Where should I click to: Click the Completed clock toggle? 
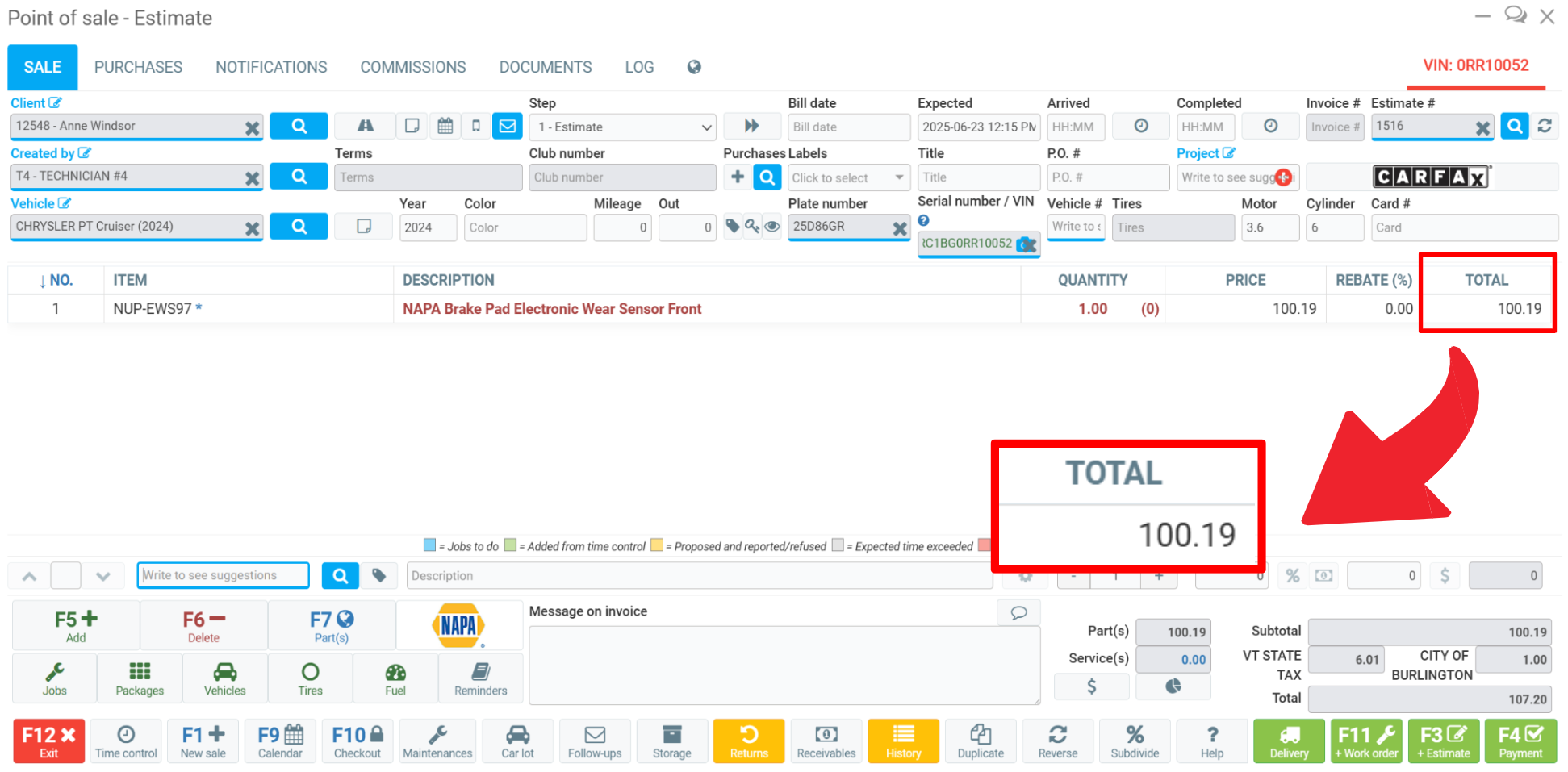[x=1270, y=127]
